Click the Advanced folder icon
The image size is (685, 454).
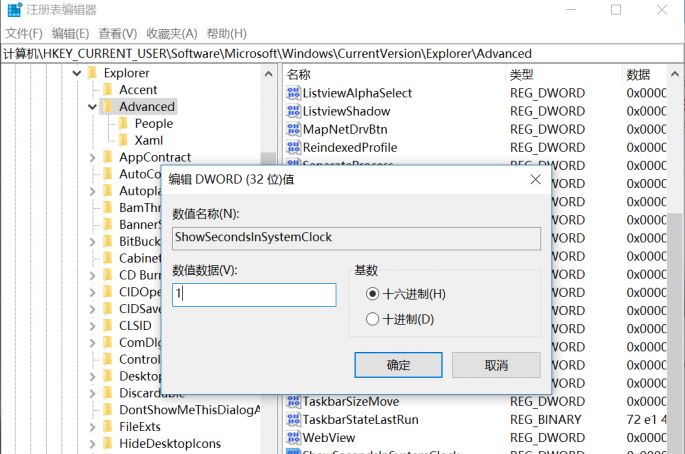[108, 107]
